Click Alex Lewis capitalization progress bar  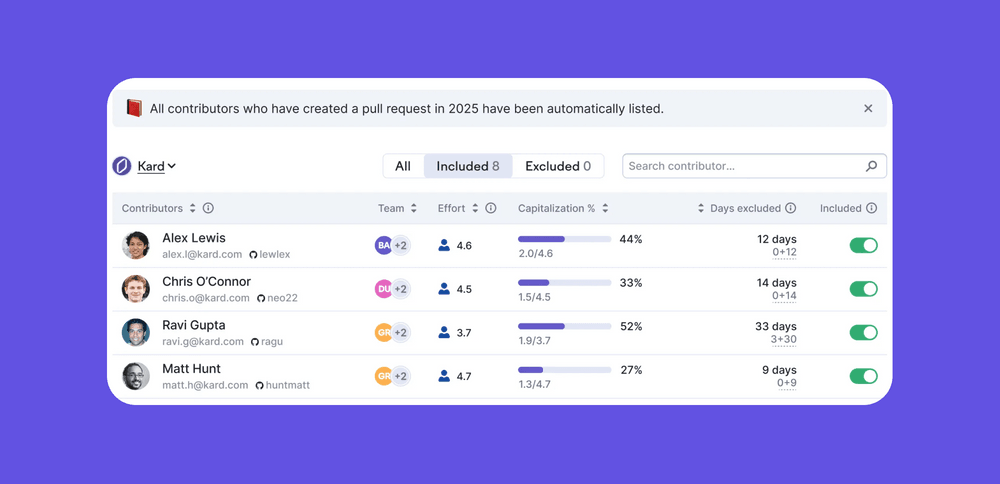click(564, 240)
